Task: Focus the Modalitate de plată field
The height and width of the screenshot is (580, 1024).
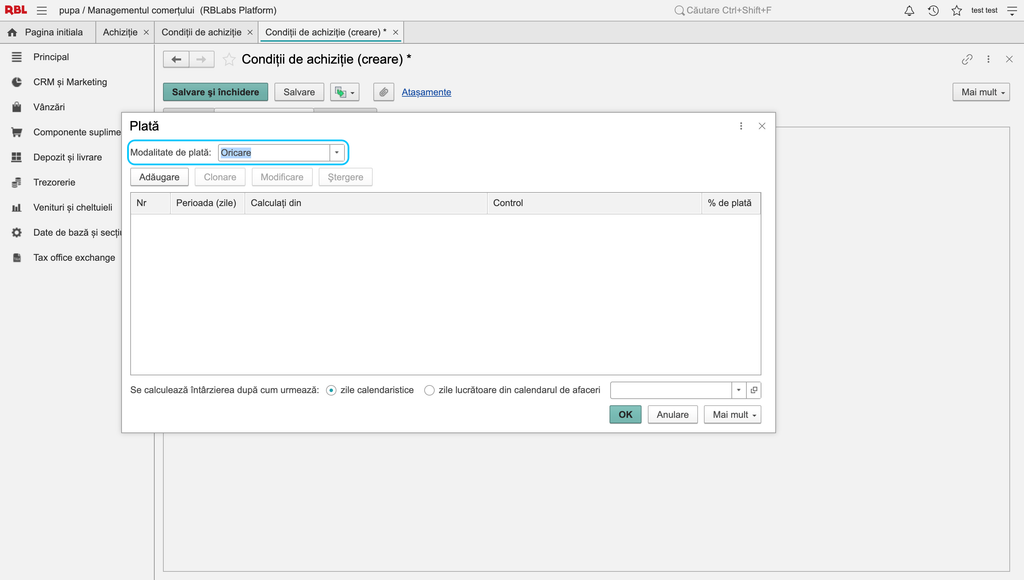Action: 274,153
